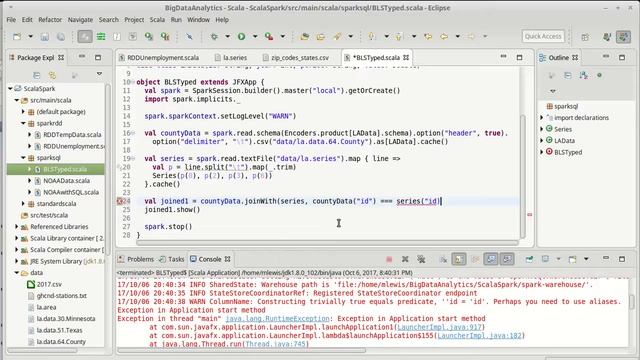The height and width of the screenshot is (360, 640).
Task: Click the Remove All Terminated Launches icon
Action: 421,259
